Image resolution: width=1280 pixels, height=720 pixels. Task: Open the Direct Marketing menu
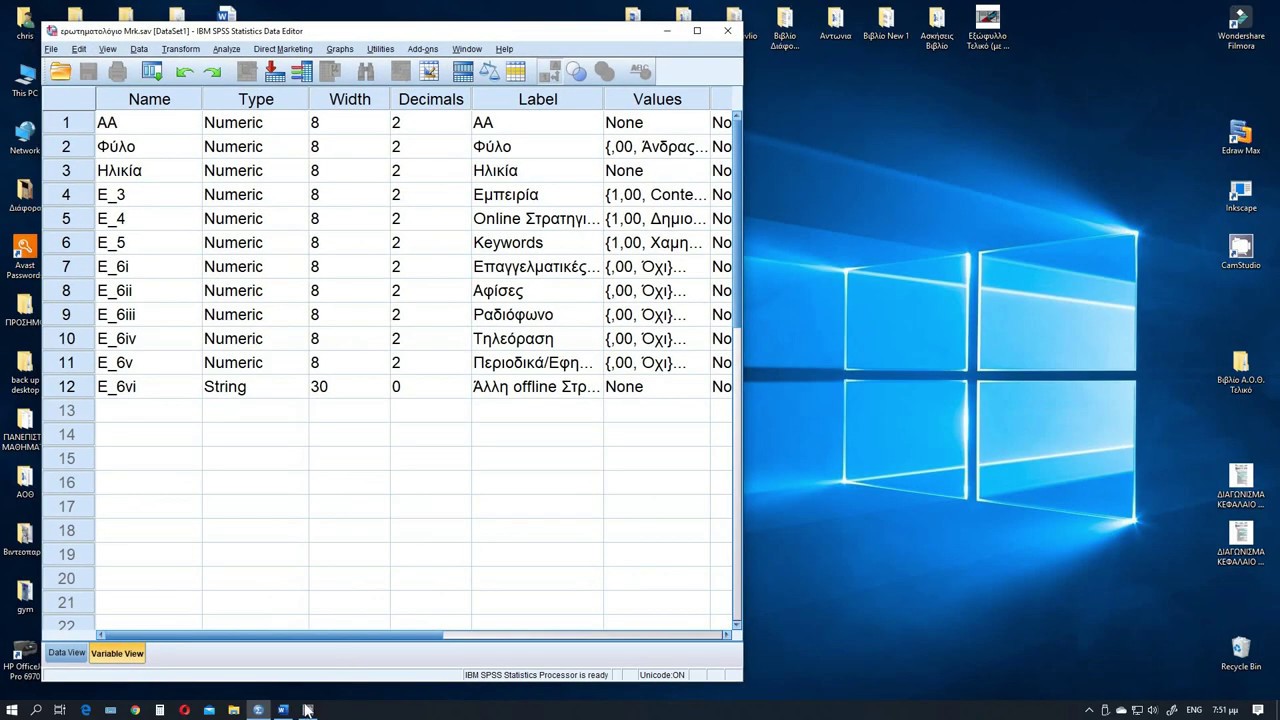[283, 49]
